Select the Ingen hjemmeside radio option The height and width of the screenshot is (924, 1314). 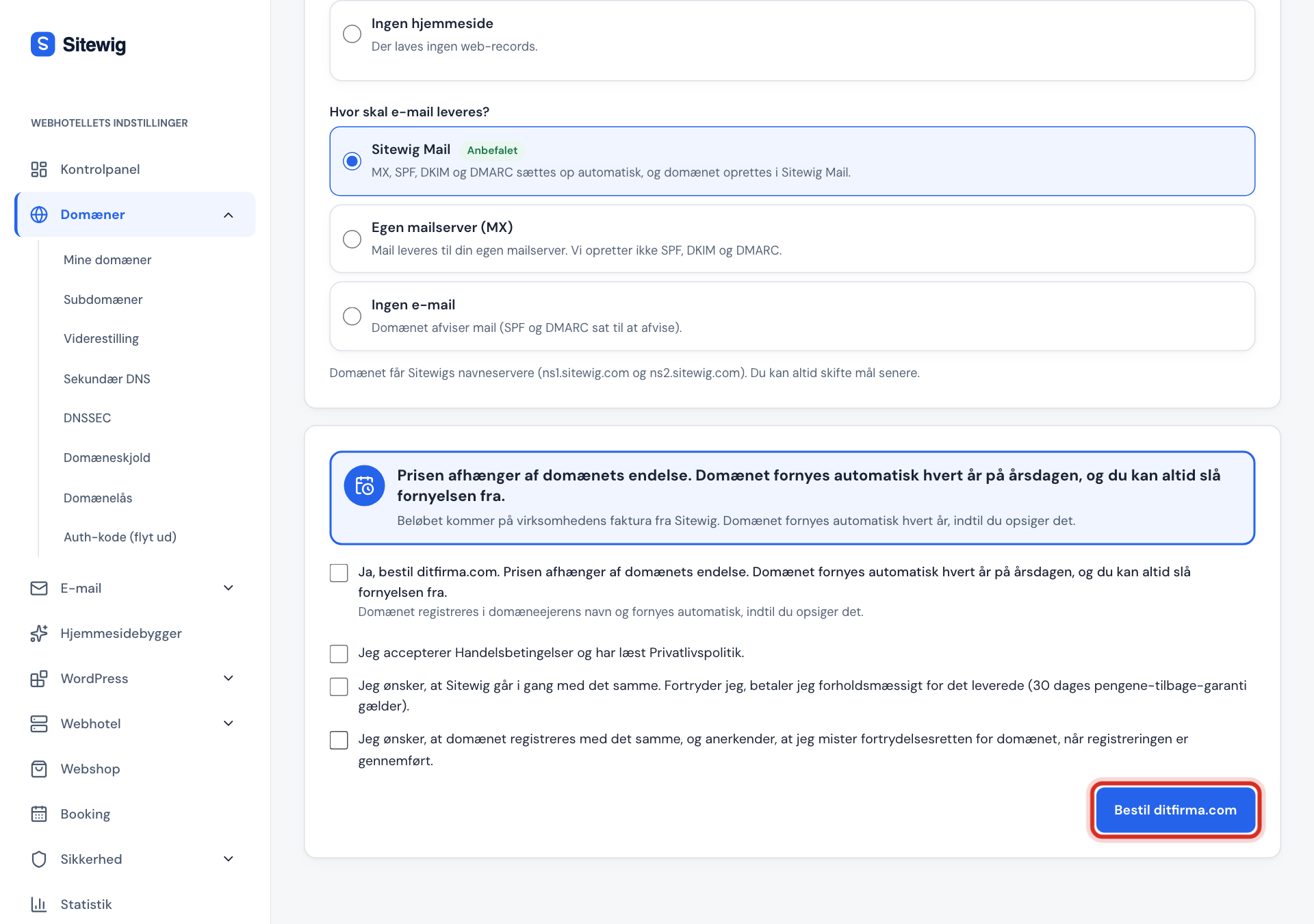pos(352,34)
